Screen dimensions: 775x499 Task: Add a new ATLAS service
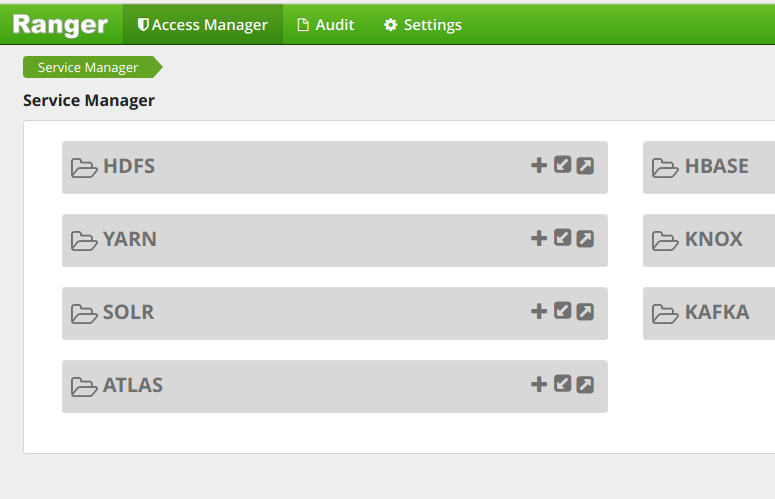coord(539,384)
